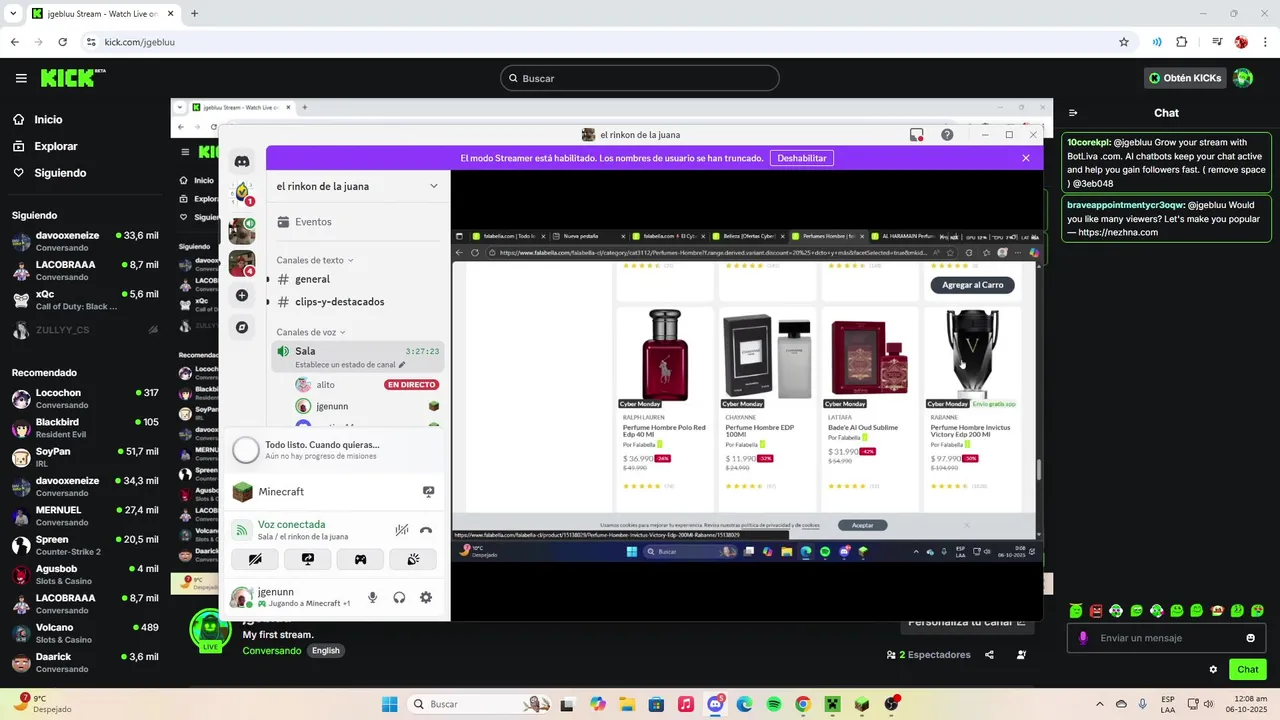
Task: Click the Minecraft stream screen icon
Action: click(429, 492)
